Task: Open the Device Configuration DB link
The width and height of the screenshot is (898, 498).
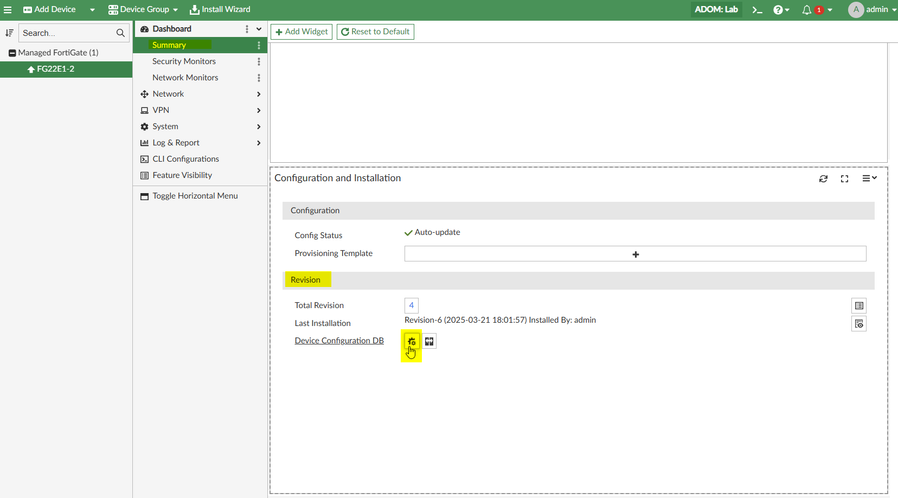Action: click(339, 341)
